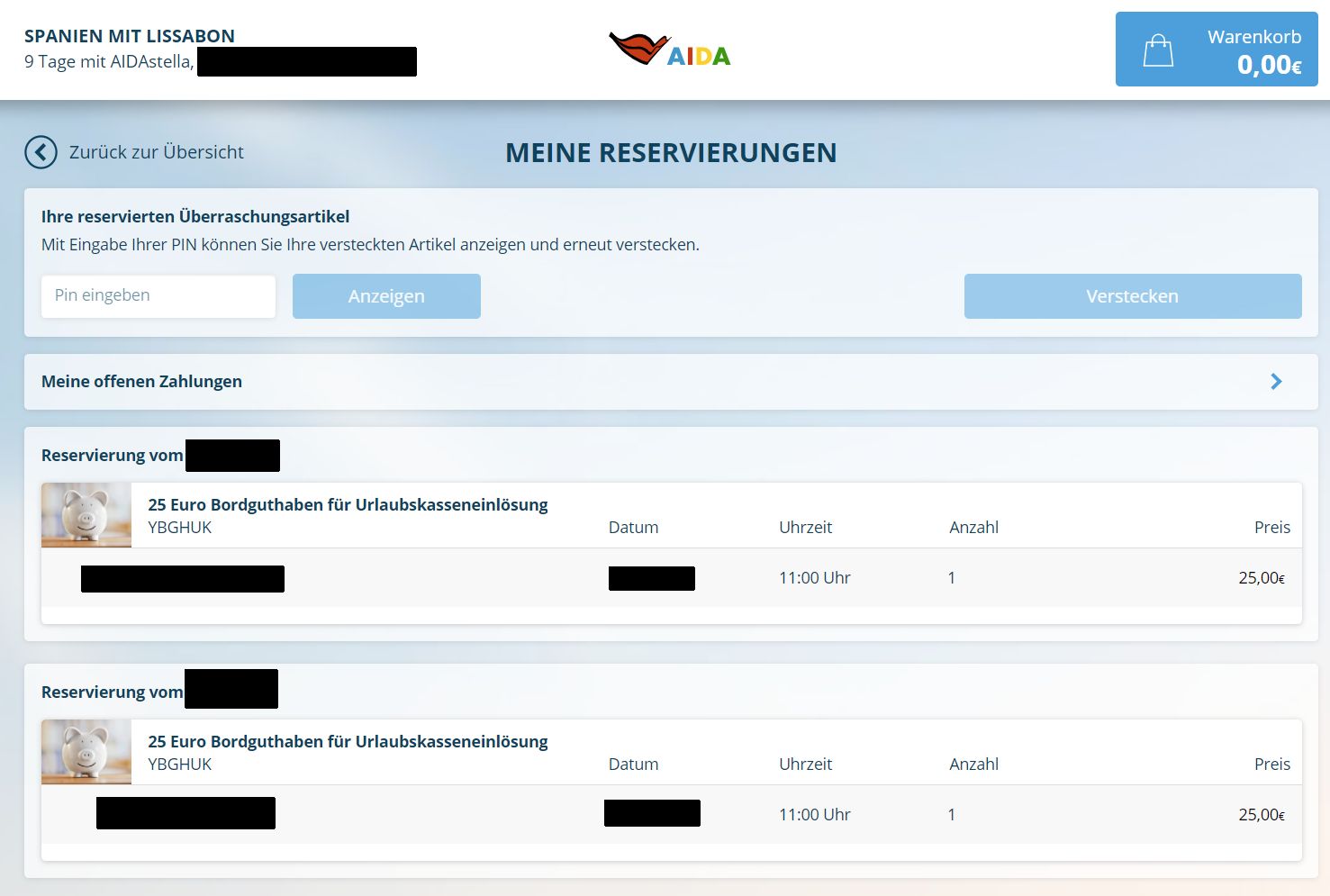
Task: Open first 25 Euro Bordguthaben item title
Action: click(x=348, y=505)
